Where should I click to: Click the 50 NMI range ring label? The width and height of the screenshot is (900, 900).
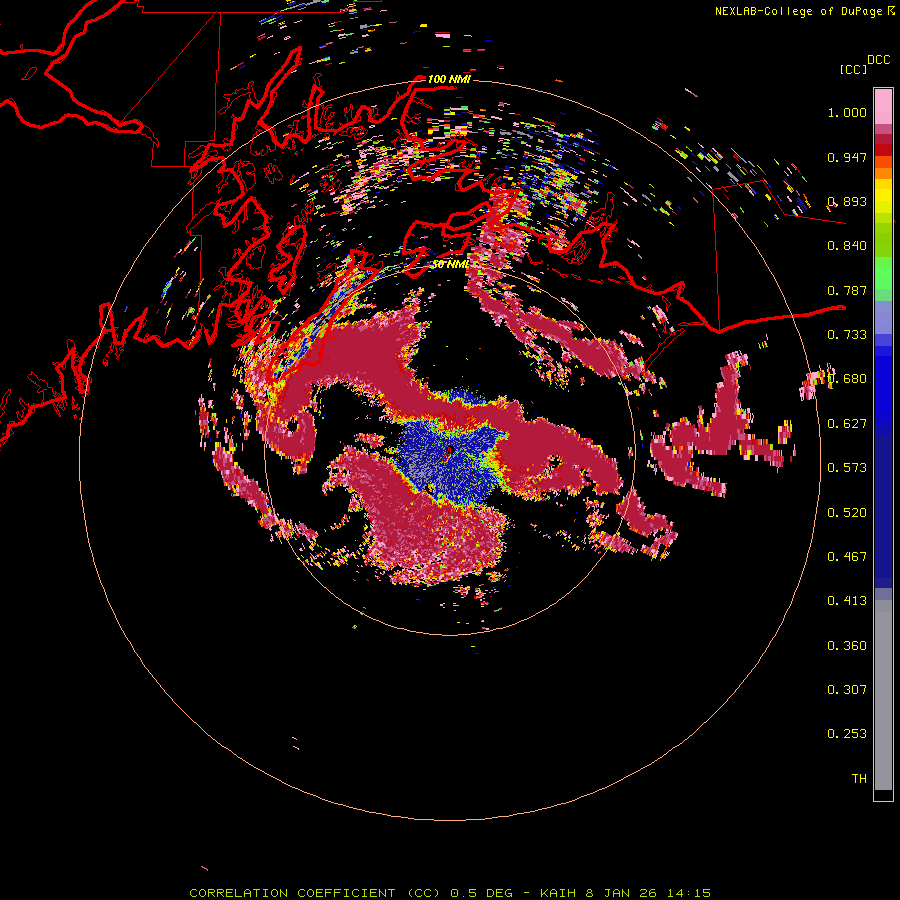click(x=451, y=264)
